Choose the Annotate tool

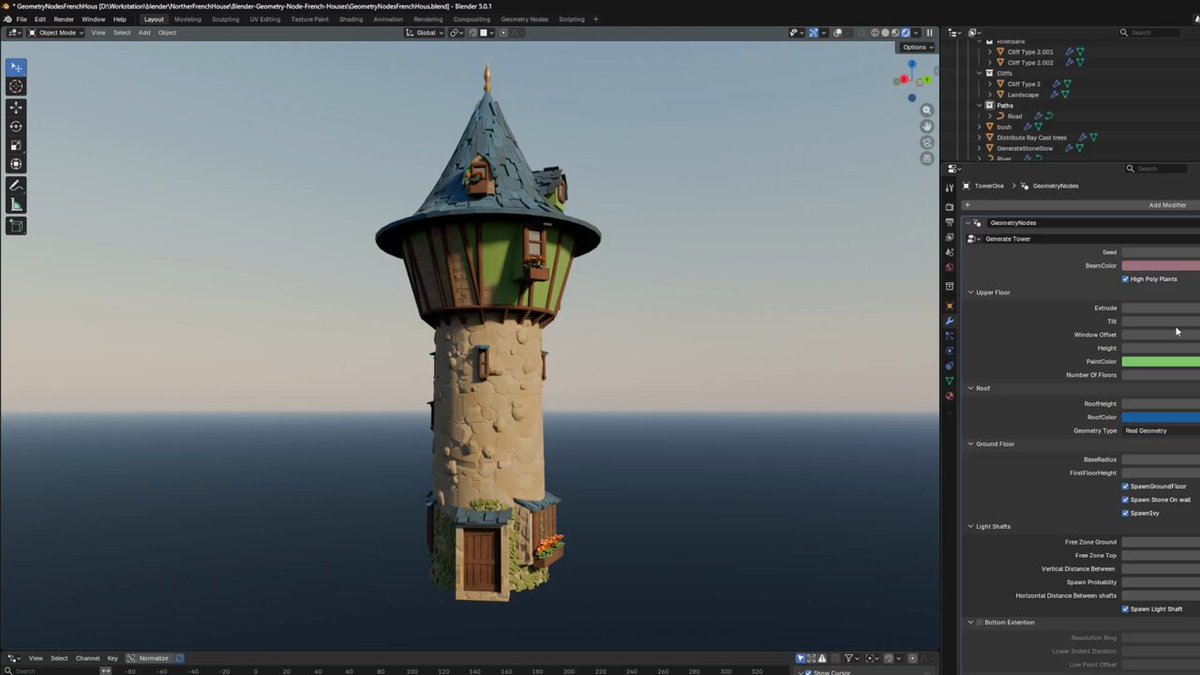click(16, 186)
